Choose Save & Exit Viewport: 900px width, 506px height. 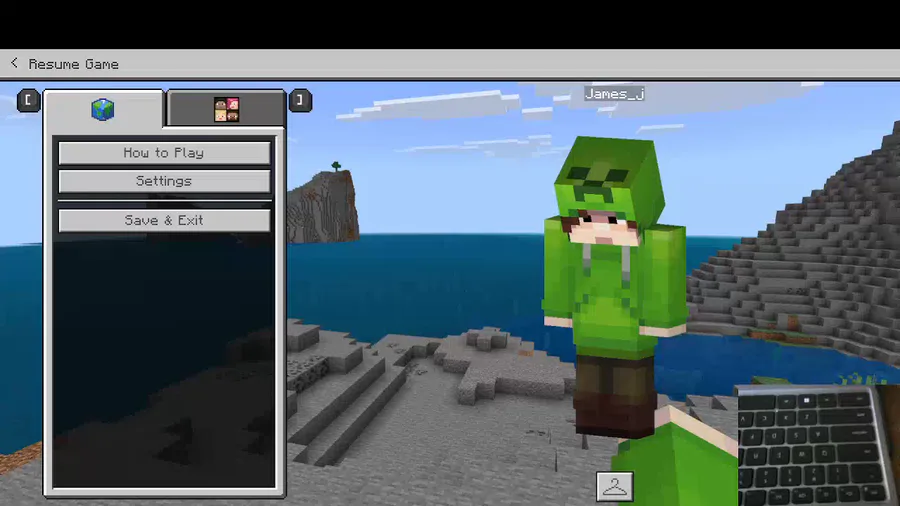[164, 220]
